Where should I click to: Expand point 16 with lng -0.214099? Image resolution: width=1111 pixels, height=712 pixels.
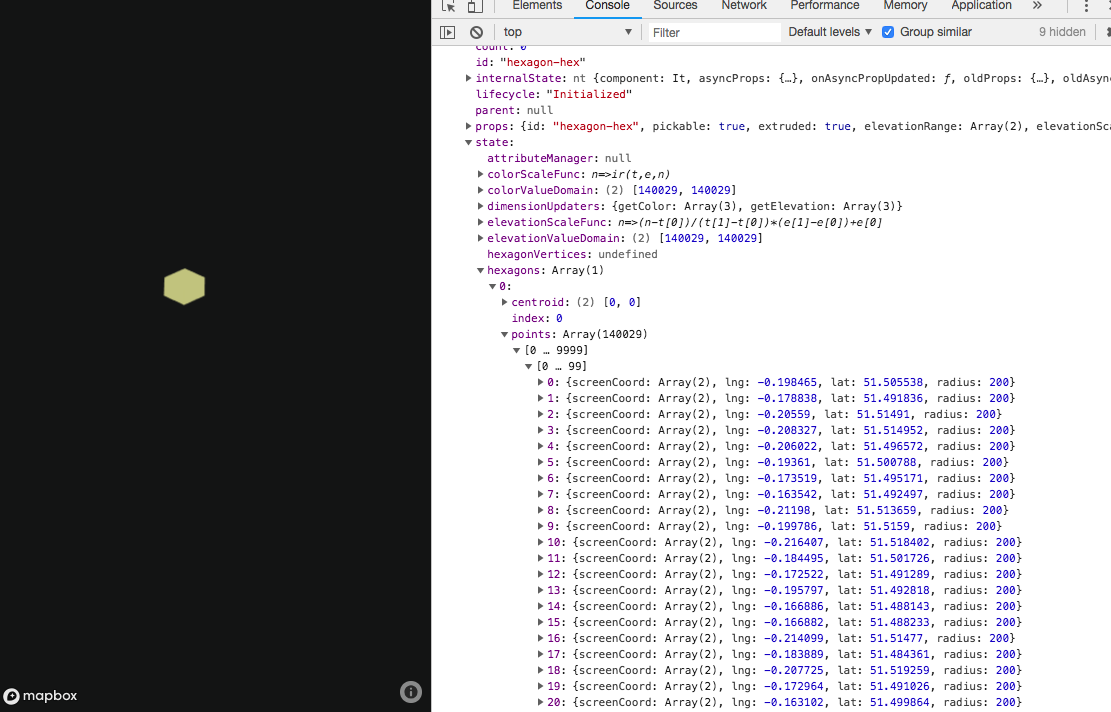click(541, 638)
